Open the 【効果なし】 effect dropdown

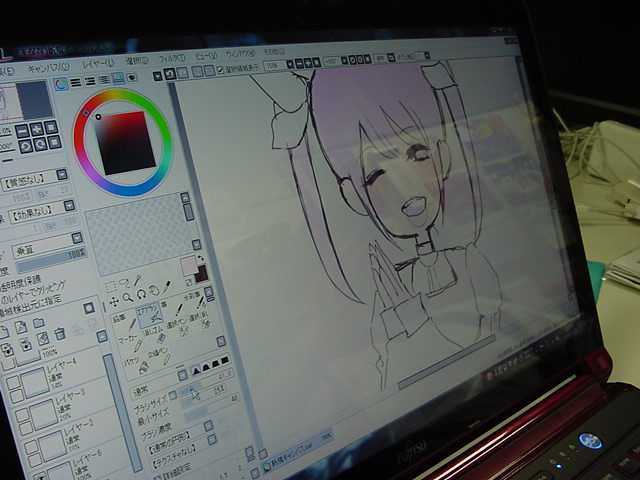pos(69,205)
